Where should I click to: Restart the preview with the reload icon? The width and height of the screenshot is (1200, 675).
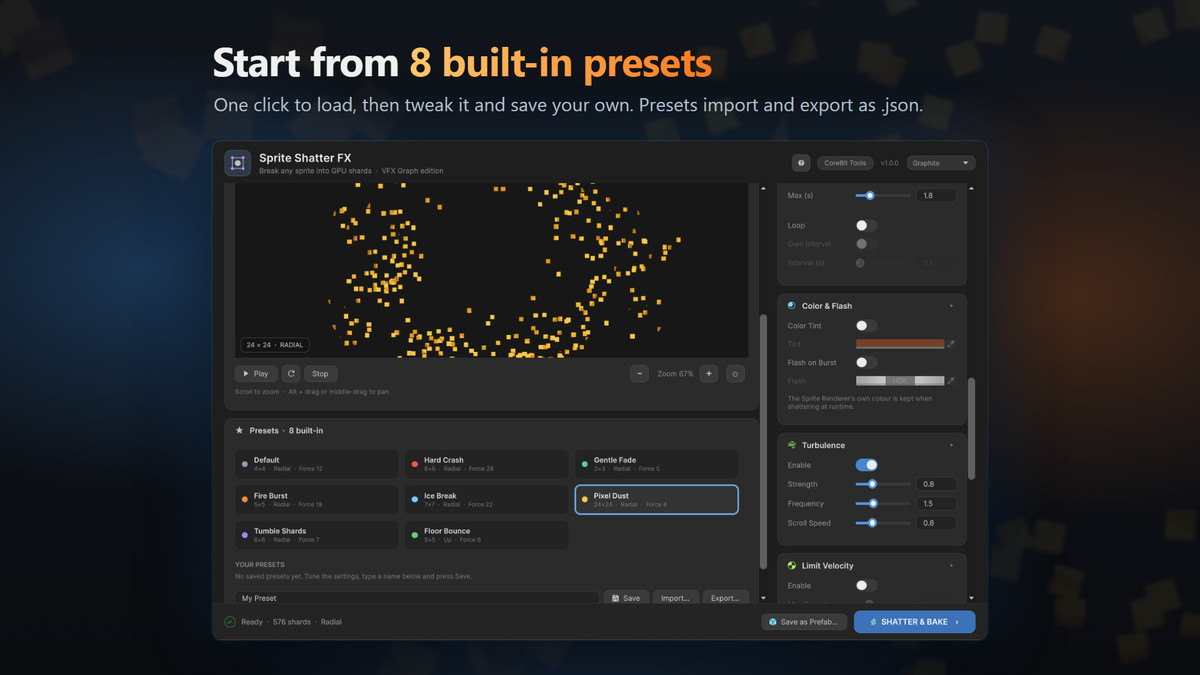(x=291, y=374)
